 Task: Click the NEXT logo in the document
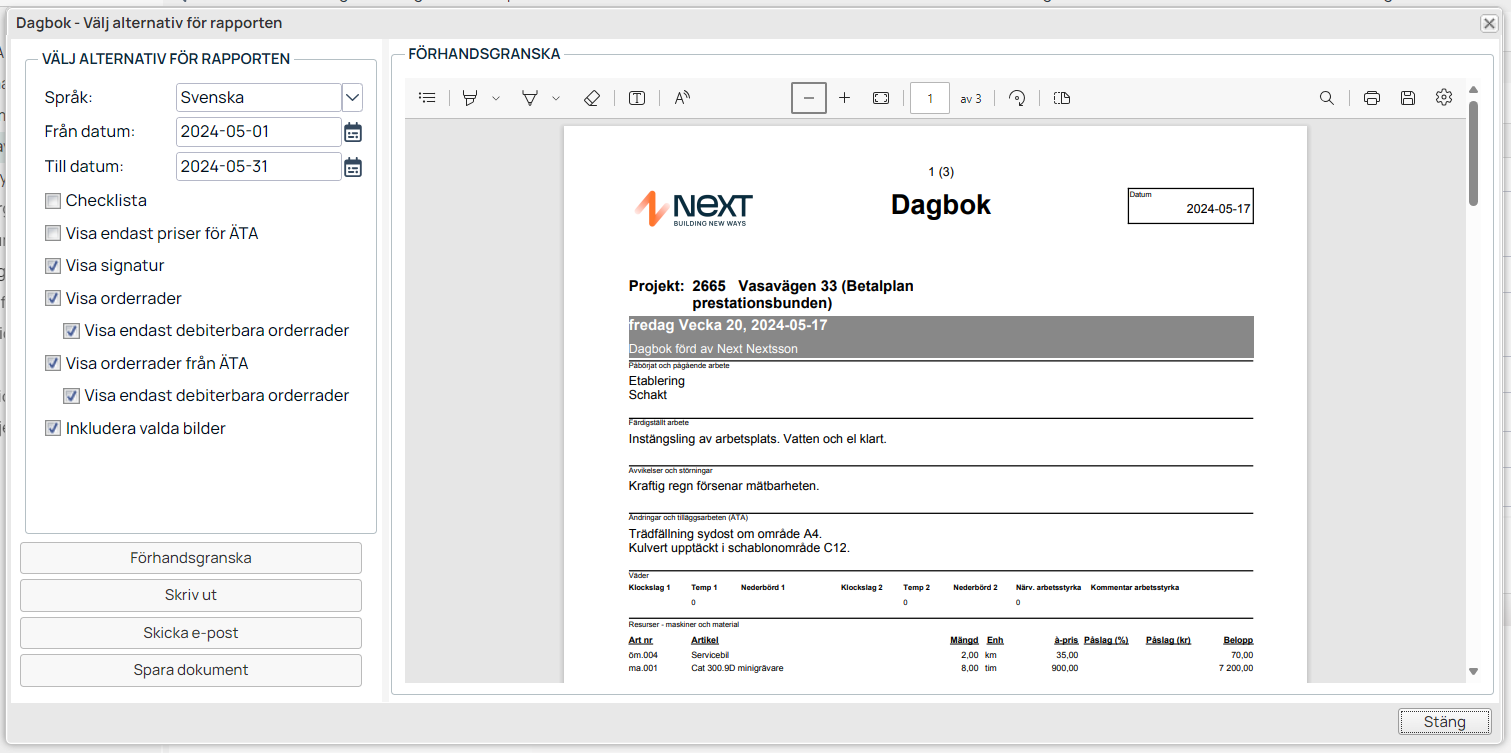click(x=694, y=208)
